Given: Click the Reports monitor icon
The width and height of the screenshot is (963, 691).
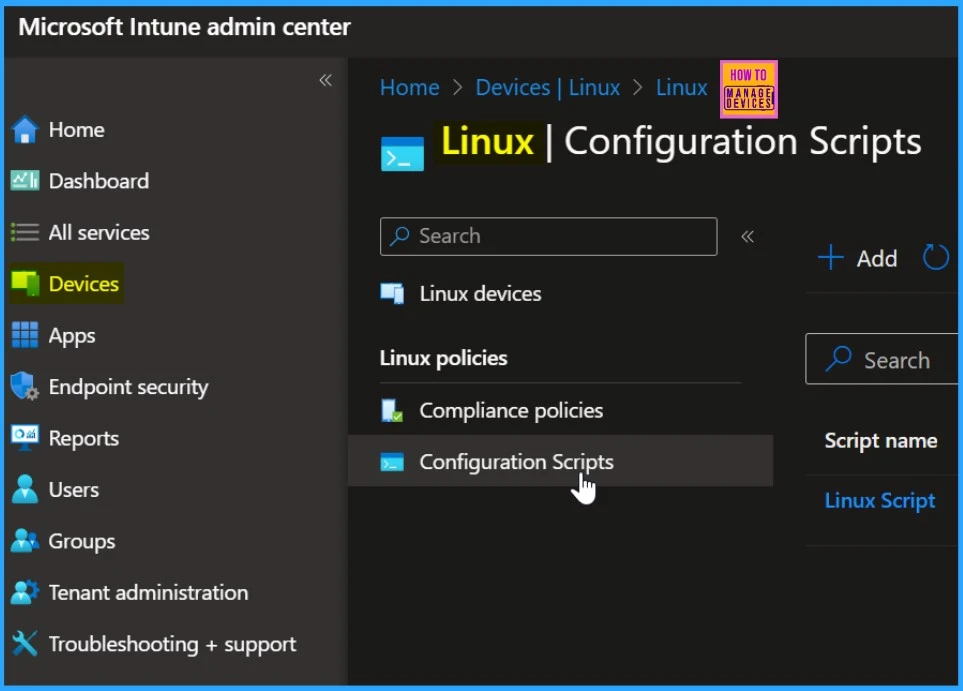Looking at the screenshot, I should click(25, 438).
